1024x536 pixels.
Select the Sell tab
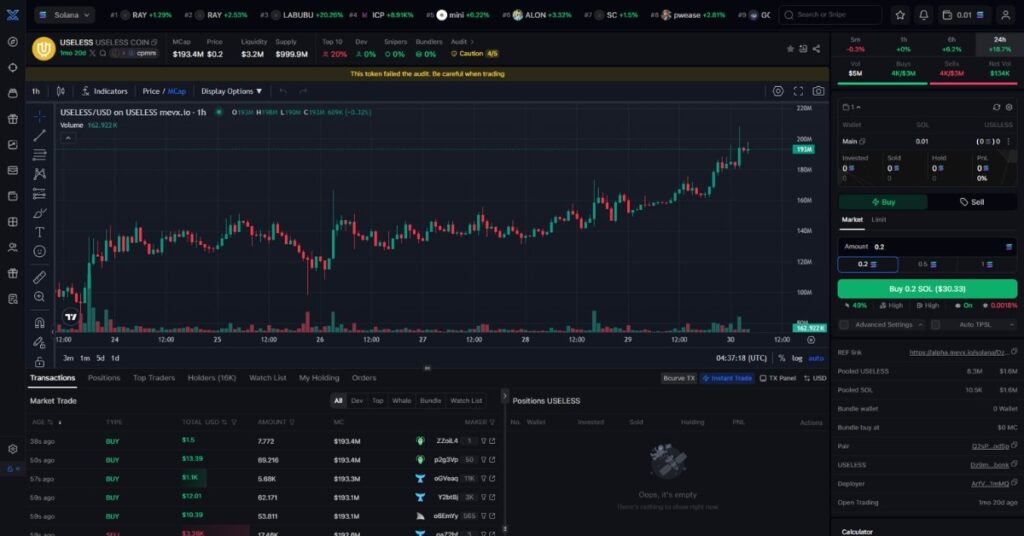972,202
